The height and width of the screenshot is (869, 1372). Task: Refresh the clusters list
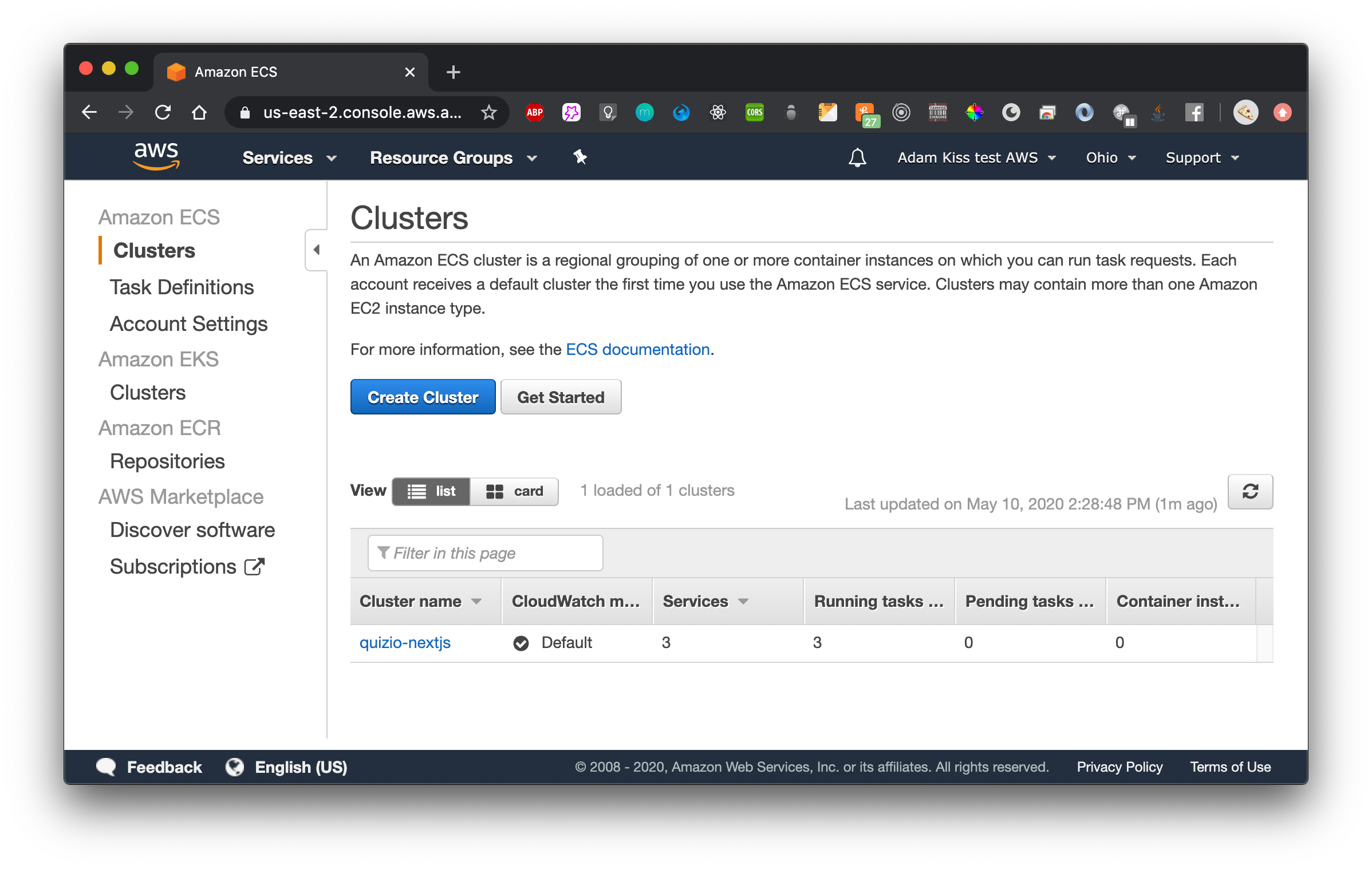[x=1250, y=491]
